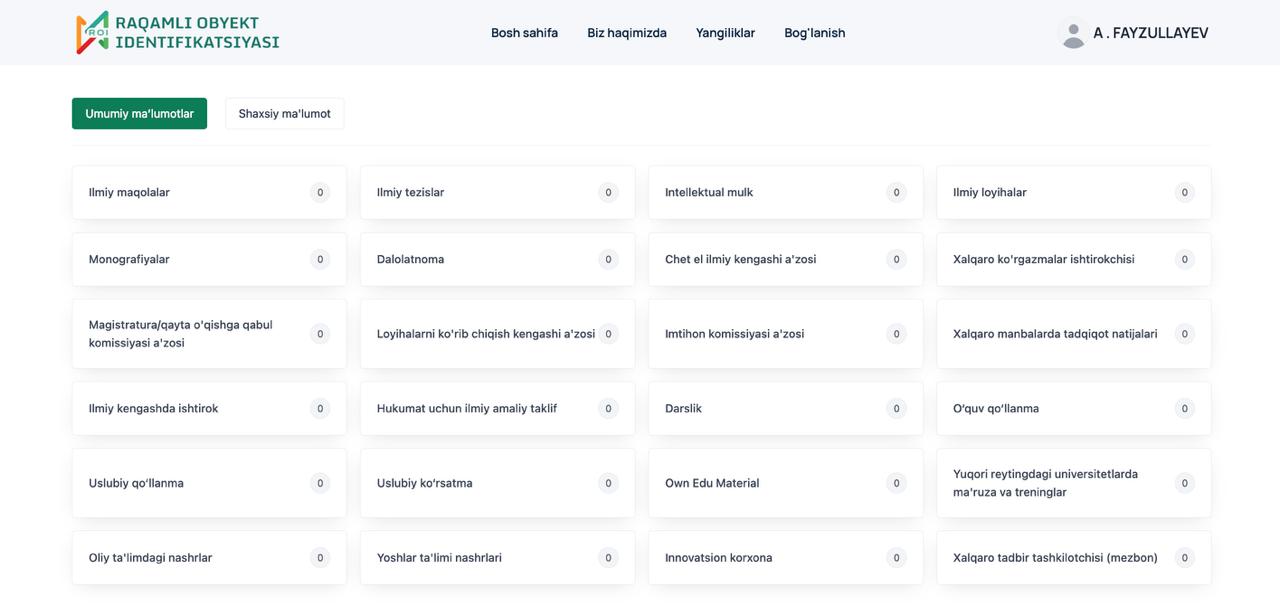Click the counter badge on Monografiyalar card
The image size is (1280, 616).
click(x=320, y=259)
